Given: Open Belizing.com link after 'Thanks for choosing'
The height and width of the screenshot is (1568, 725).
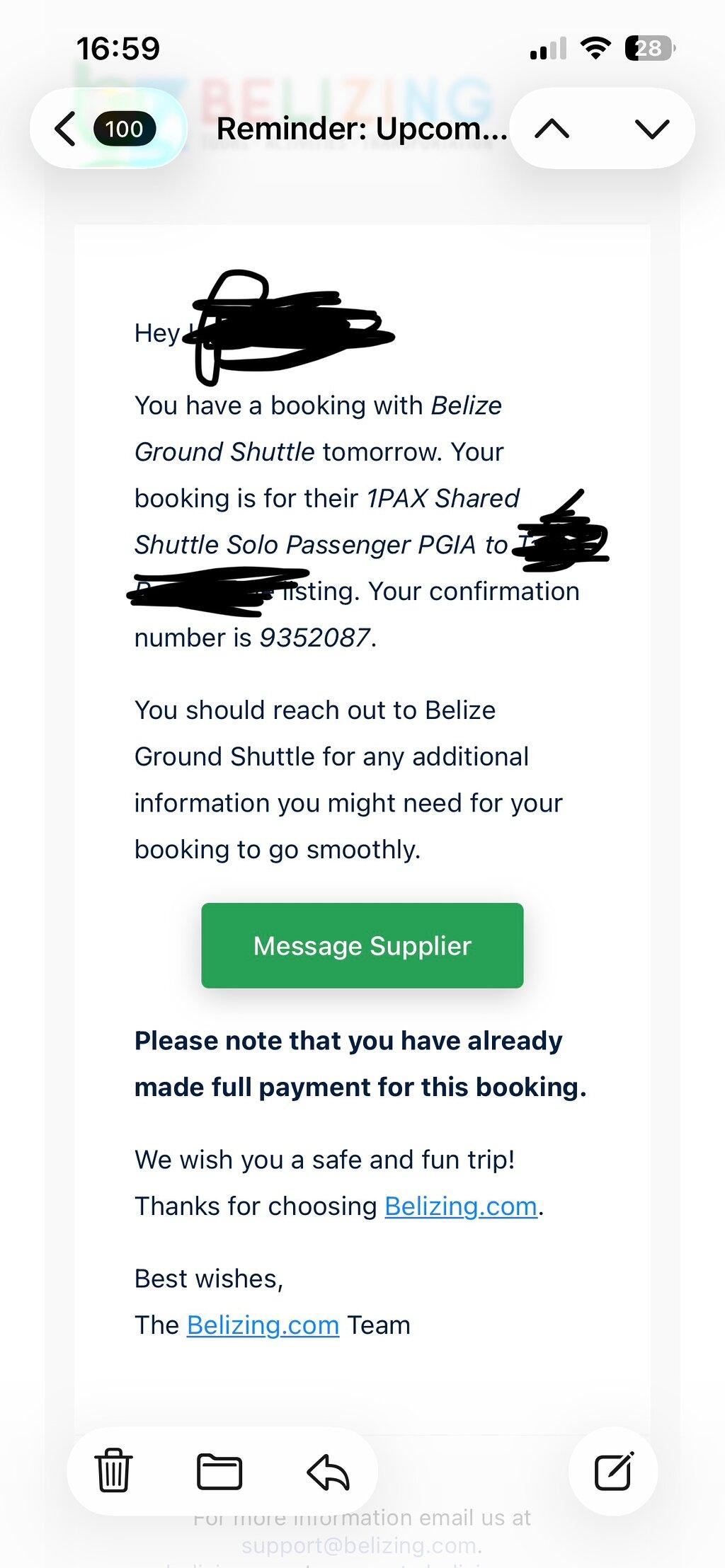Looking at the screenshot, I should pos(461,1206).
